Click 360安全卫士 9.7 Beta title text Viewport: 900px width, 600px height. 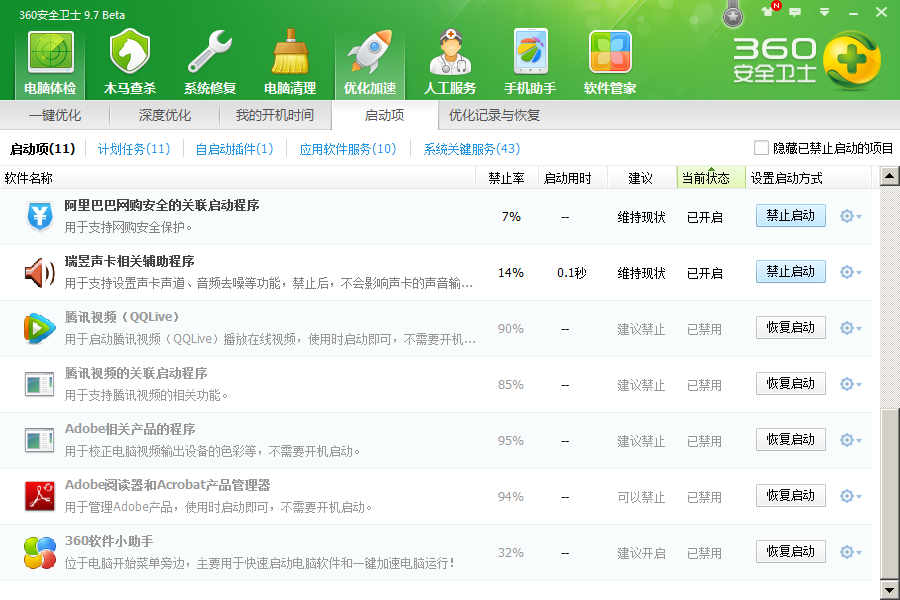tap(72, 15)
